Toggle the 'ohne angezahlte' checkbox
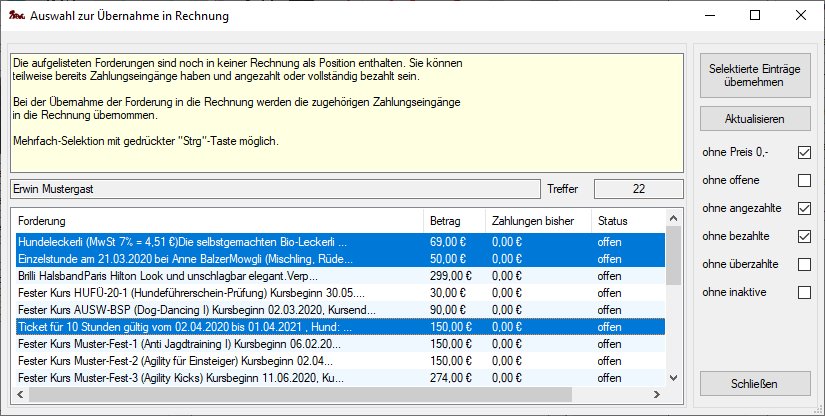Image resolution: width=825 pixels, height=416 pixels. click(x=804, y=209)
